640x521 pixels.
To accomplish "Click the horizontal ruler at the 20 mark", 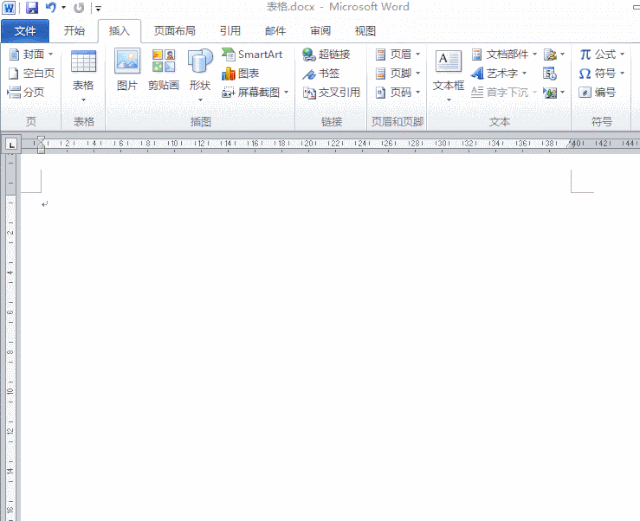I will (308, 143).
